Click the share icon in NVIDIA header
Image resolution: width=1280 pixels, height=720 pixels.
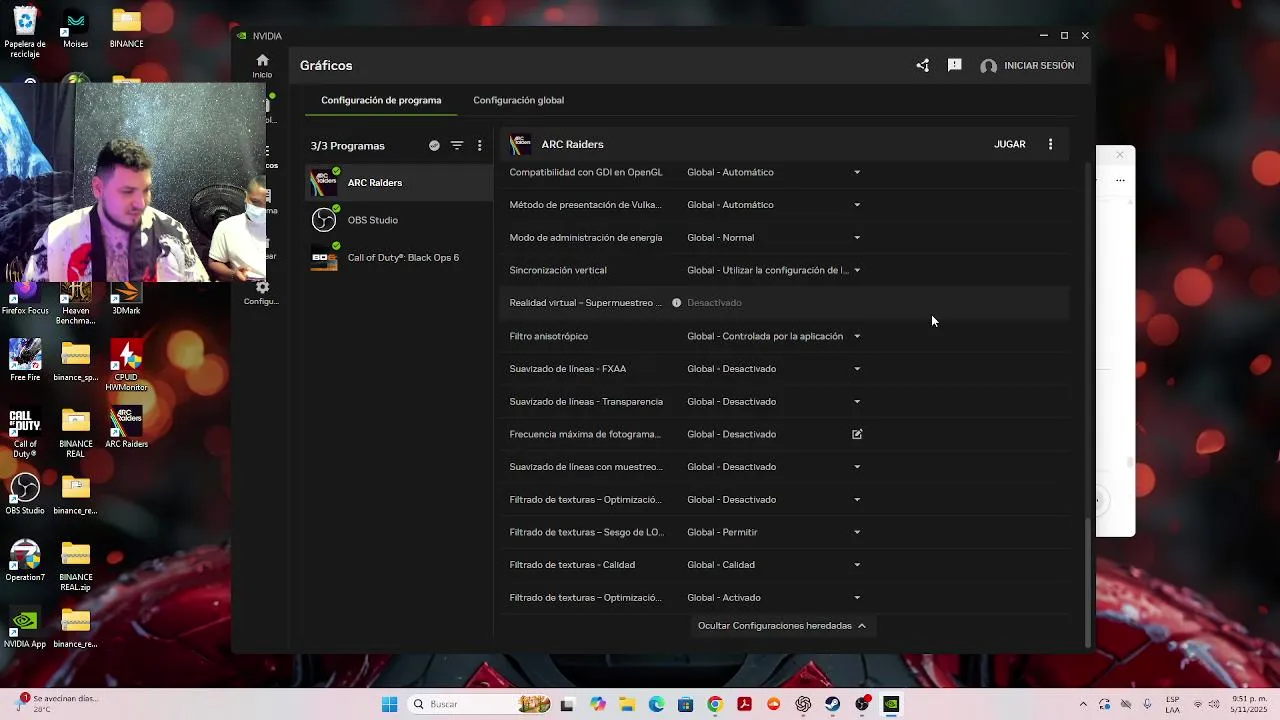pyautogui.click(x=922, y=66)
